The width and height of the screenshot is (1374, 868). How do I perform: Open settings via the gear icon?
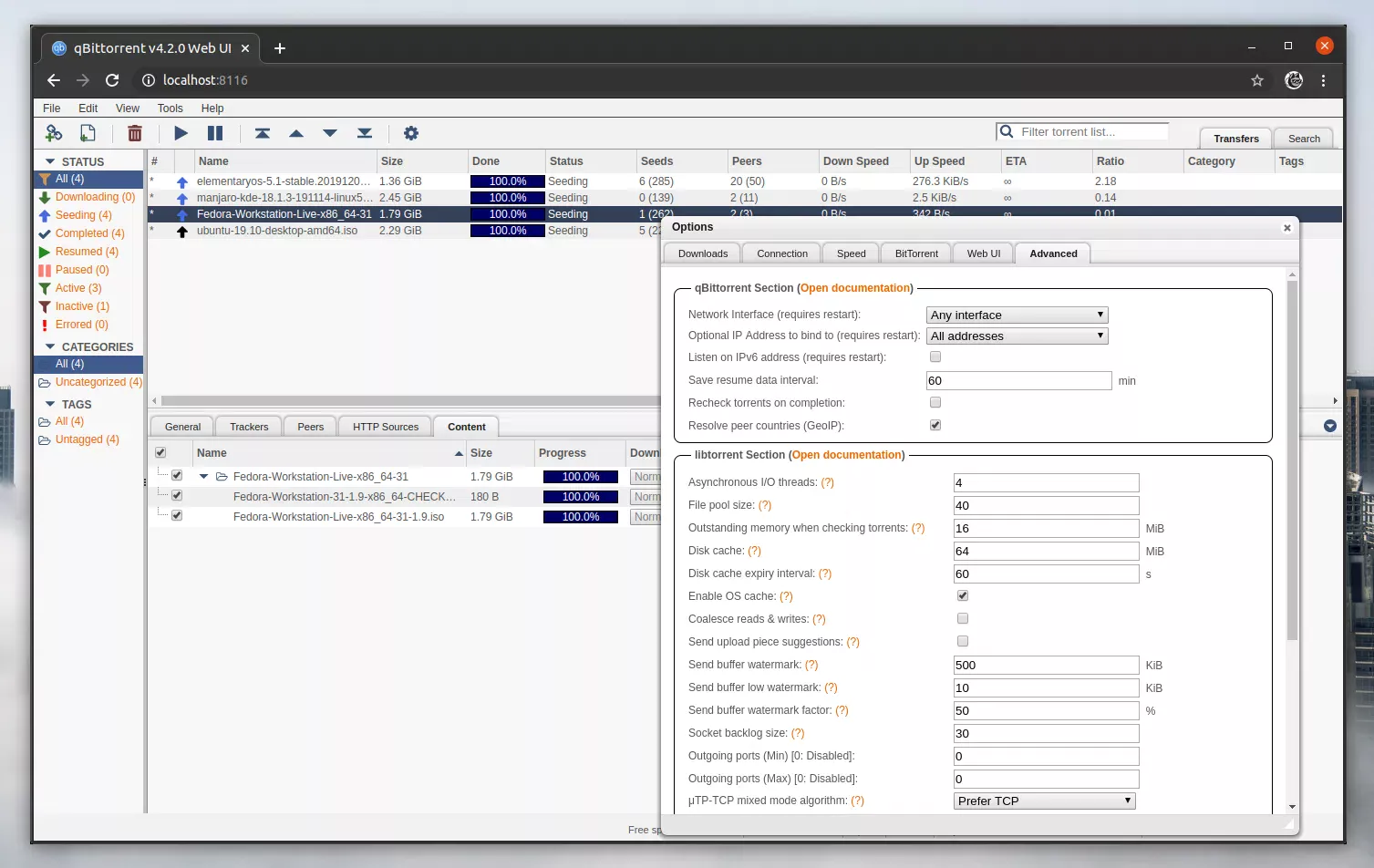pos(411,133)
